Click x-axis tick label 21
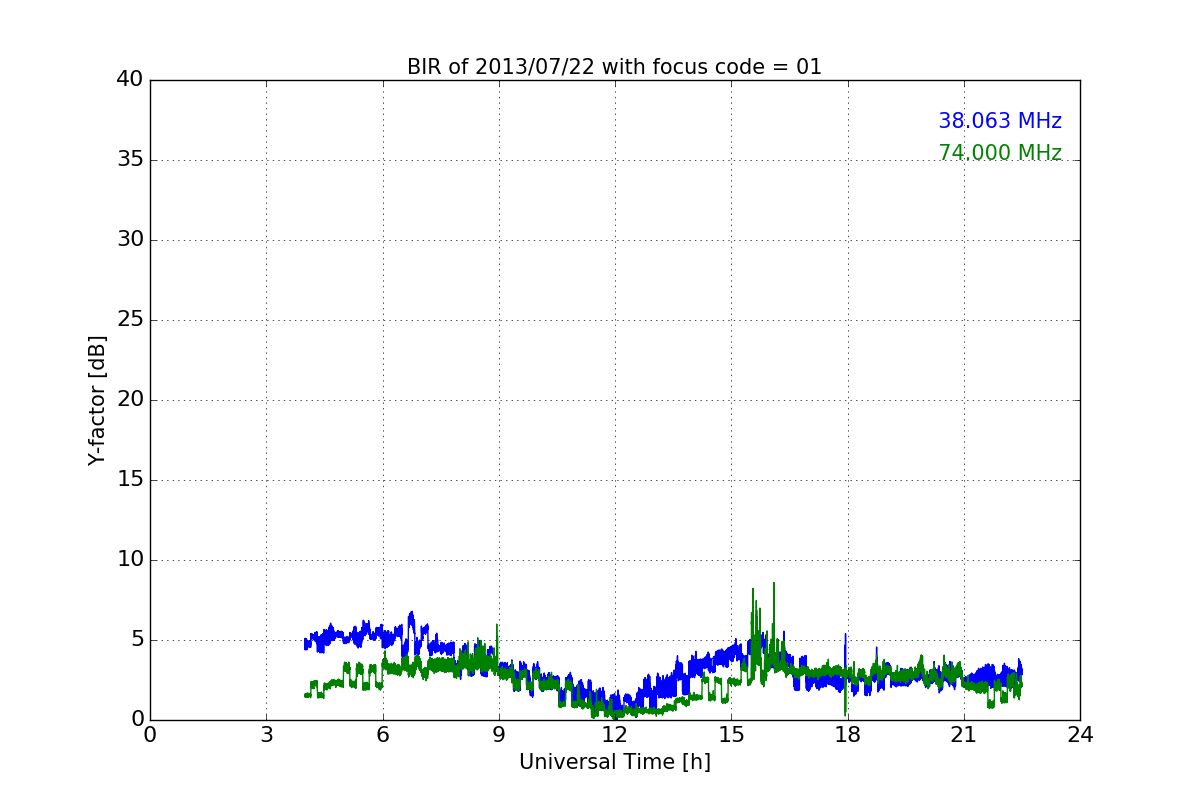 (964, 735)
